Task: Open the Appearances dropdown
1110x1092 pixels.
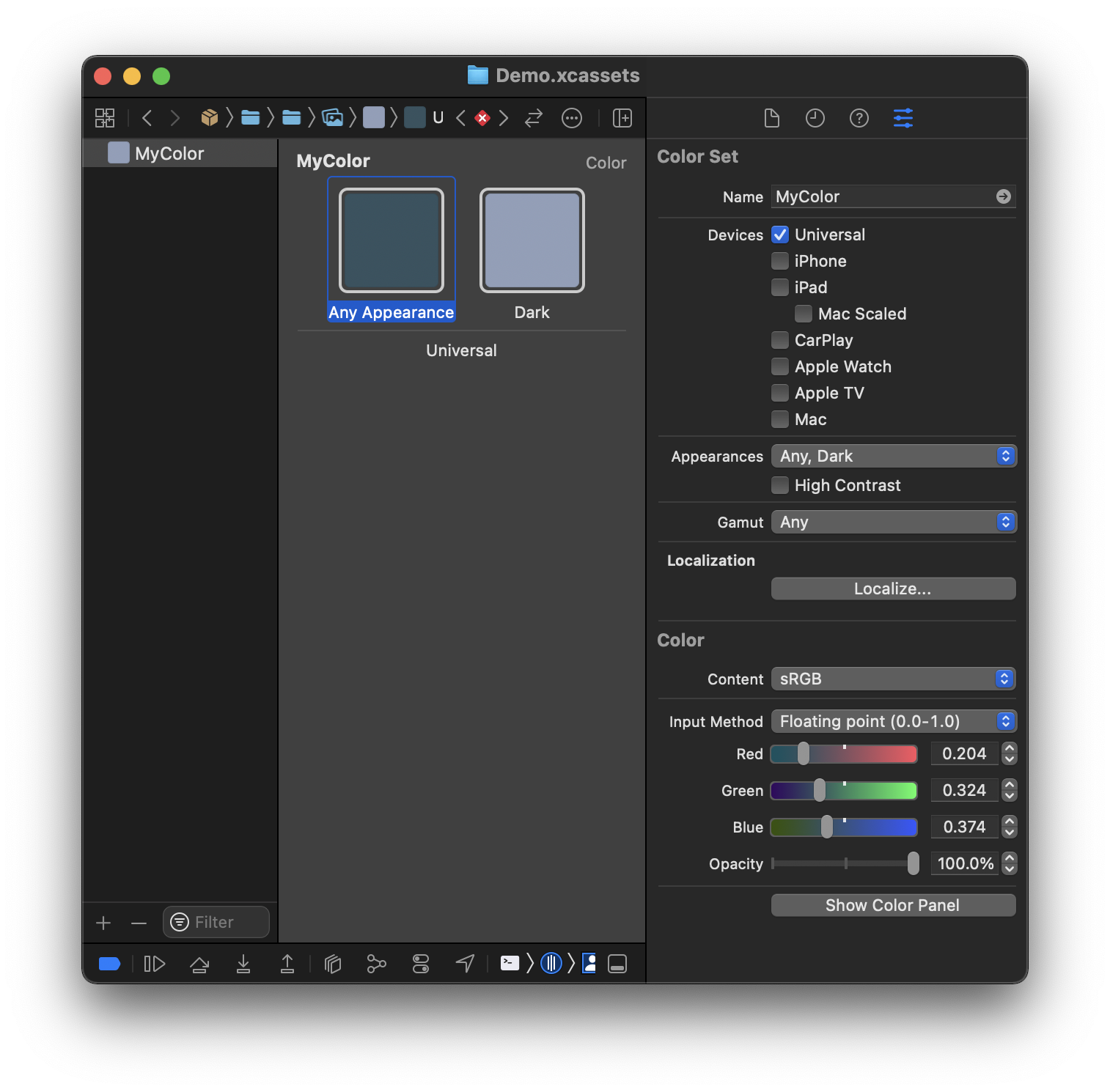Action: click(894, 456)
